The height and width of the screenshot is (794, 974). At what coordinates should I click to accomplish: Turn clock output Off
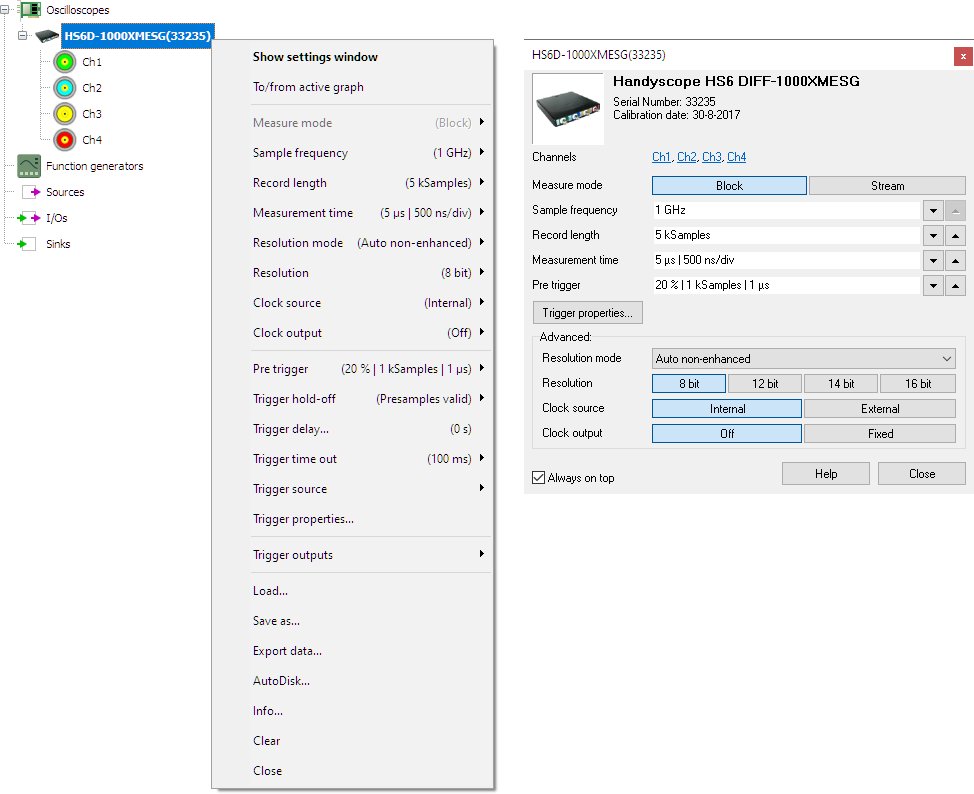coord(727,434)
